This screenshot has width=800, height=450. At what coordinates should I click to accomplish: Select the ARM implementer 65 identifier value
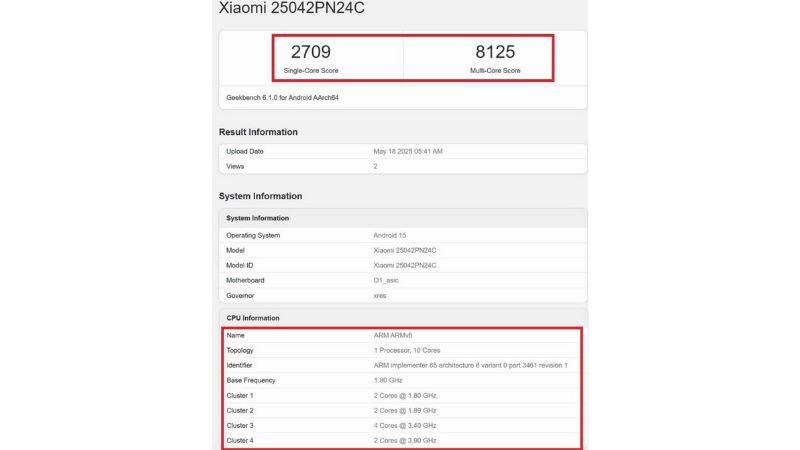(470, 365)
